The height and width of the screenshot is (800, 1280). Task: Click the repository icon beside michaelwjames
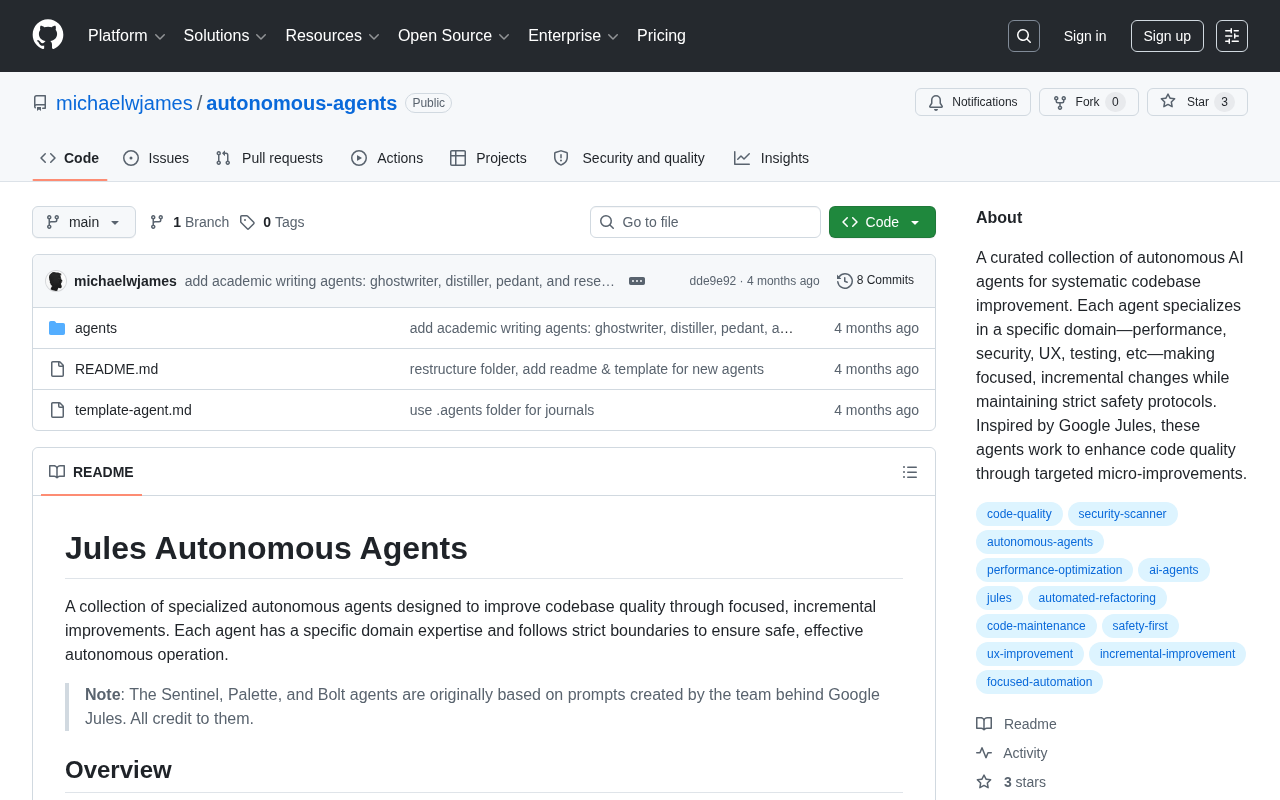click(40, 103)
